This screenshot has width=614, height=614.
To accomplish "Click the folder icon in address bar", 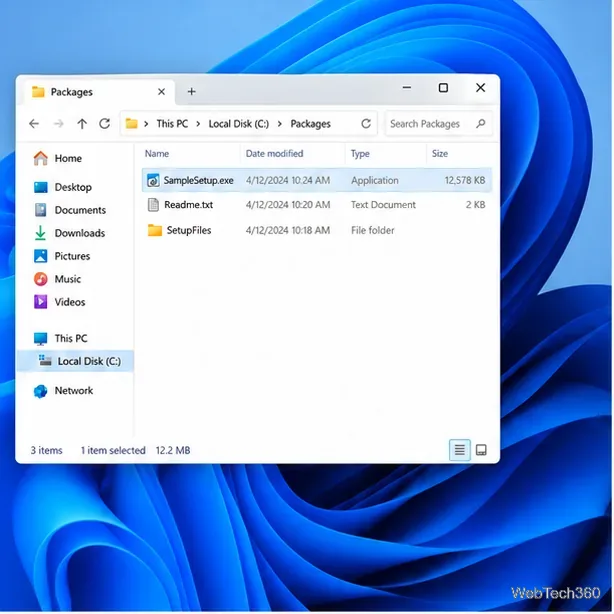I will (x=132, y=124).
